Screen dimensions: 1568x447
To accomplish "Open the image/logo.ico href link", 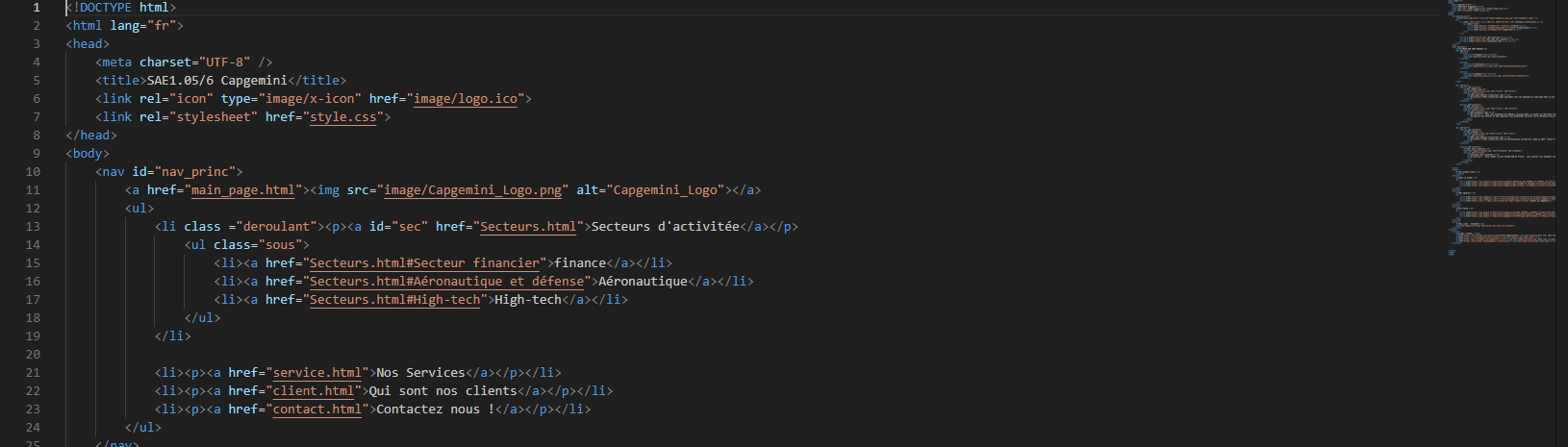I will [467, 99].
